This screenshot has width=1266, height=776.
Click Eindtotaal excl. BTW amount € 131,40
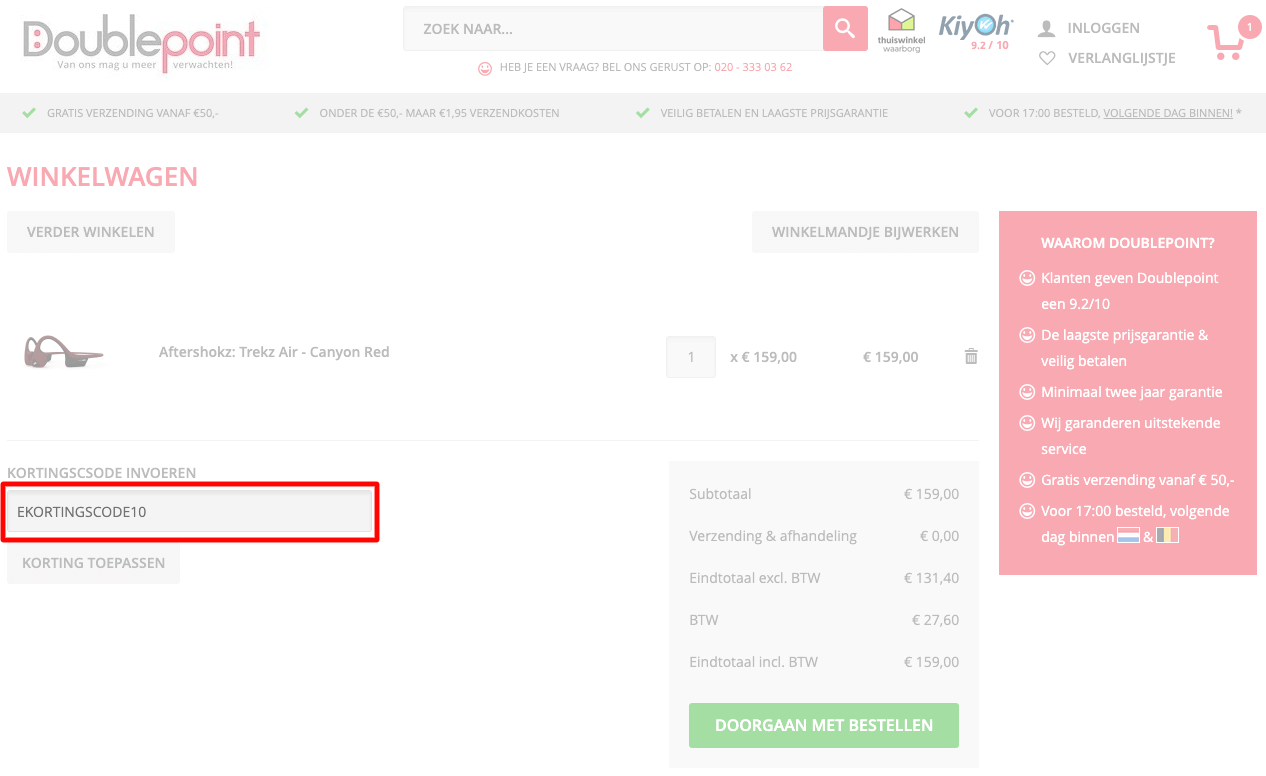pos(930,578)
